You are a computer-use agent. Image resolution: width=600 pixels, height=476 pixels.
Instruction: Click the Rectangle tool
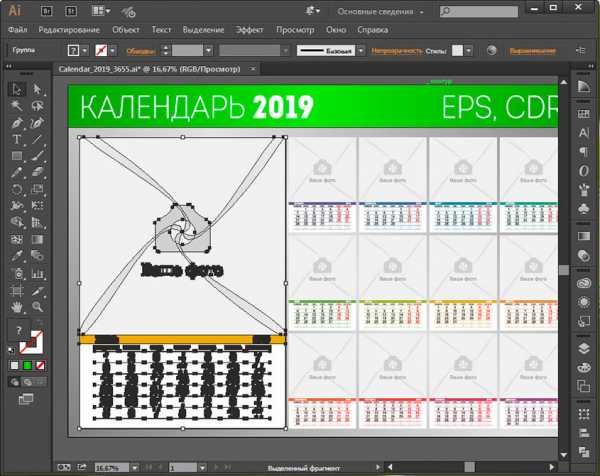click(x=17, y=157)
